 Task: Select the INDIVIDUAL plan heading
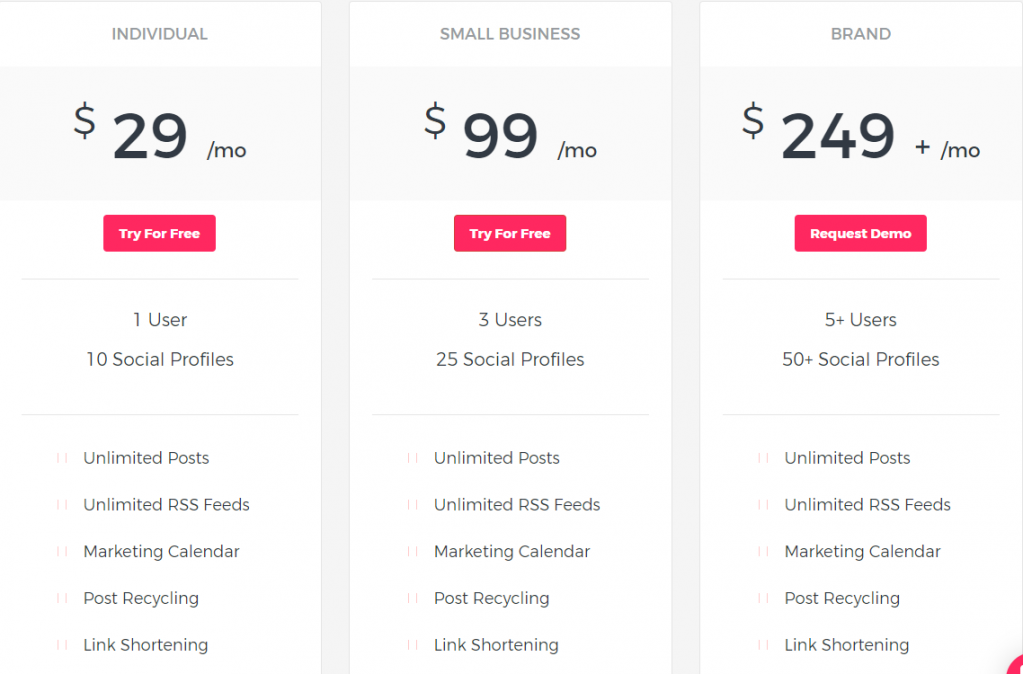160,34
